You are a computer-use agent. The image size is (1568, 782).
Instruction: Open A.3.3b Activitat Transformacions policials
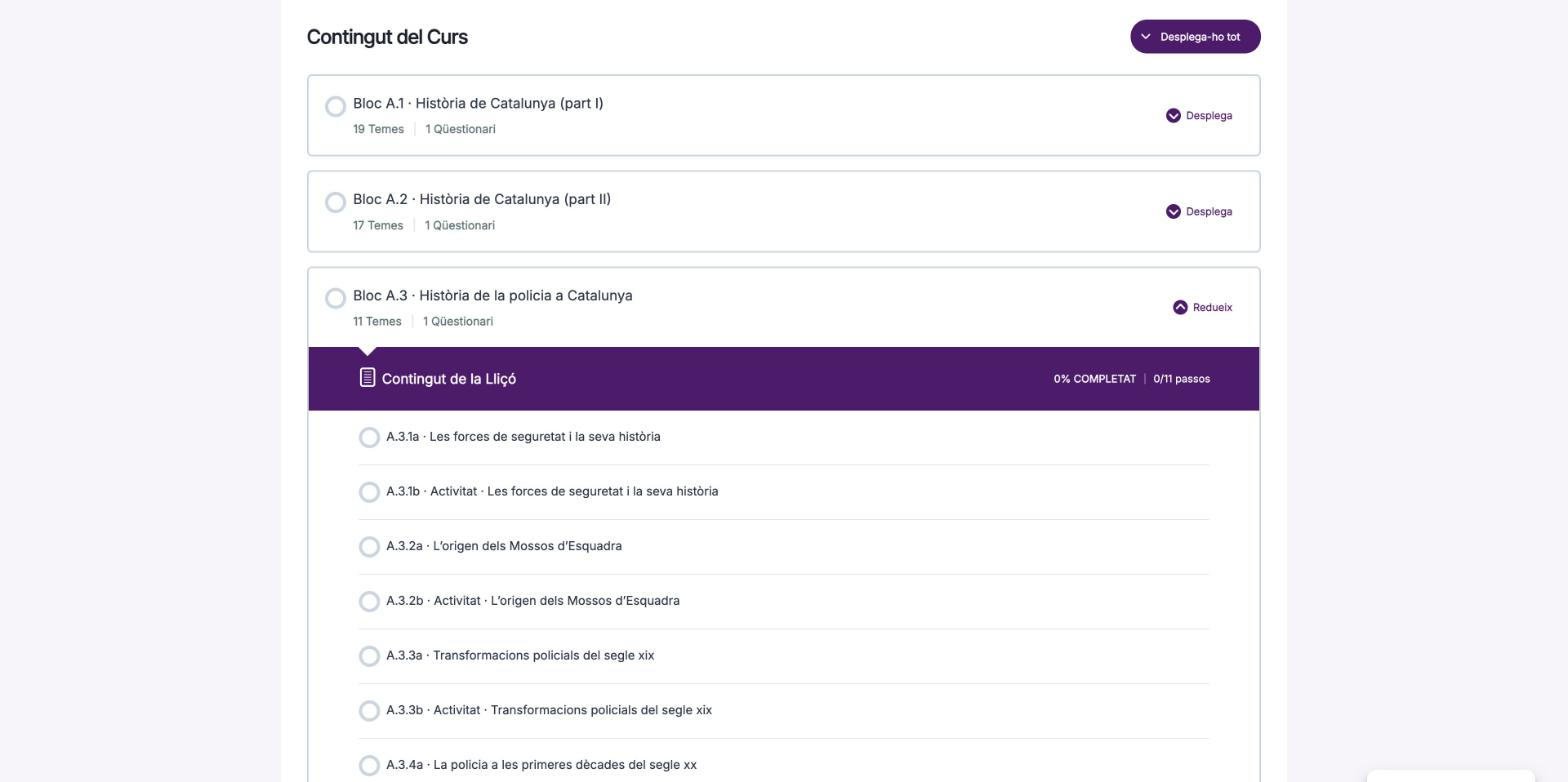(x=549, y=710)
